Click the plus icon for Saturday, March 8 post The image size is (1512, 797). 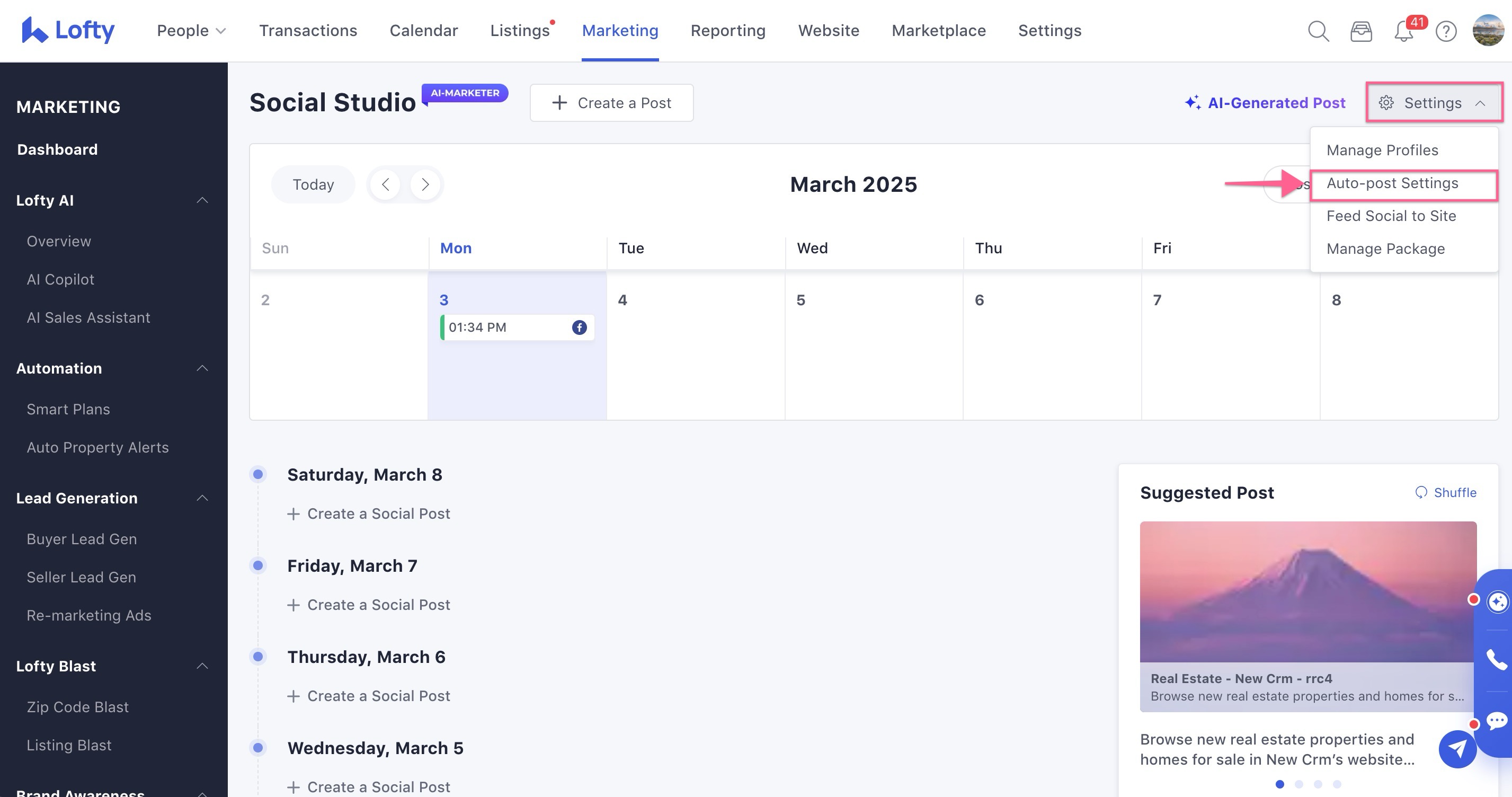pos(293,514)
